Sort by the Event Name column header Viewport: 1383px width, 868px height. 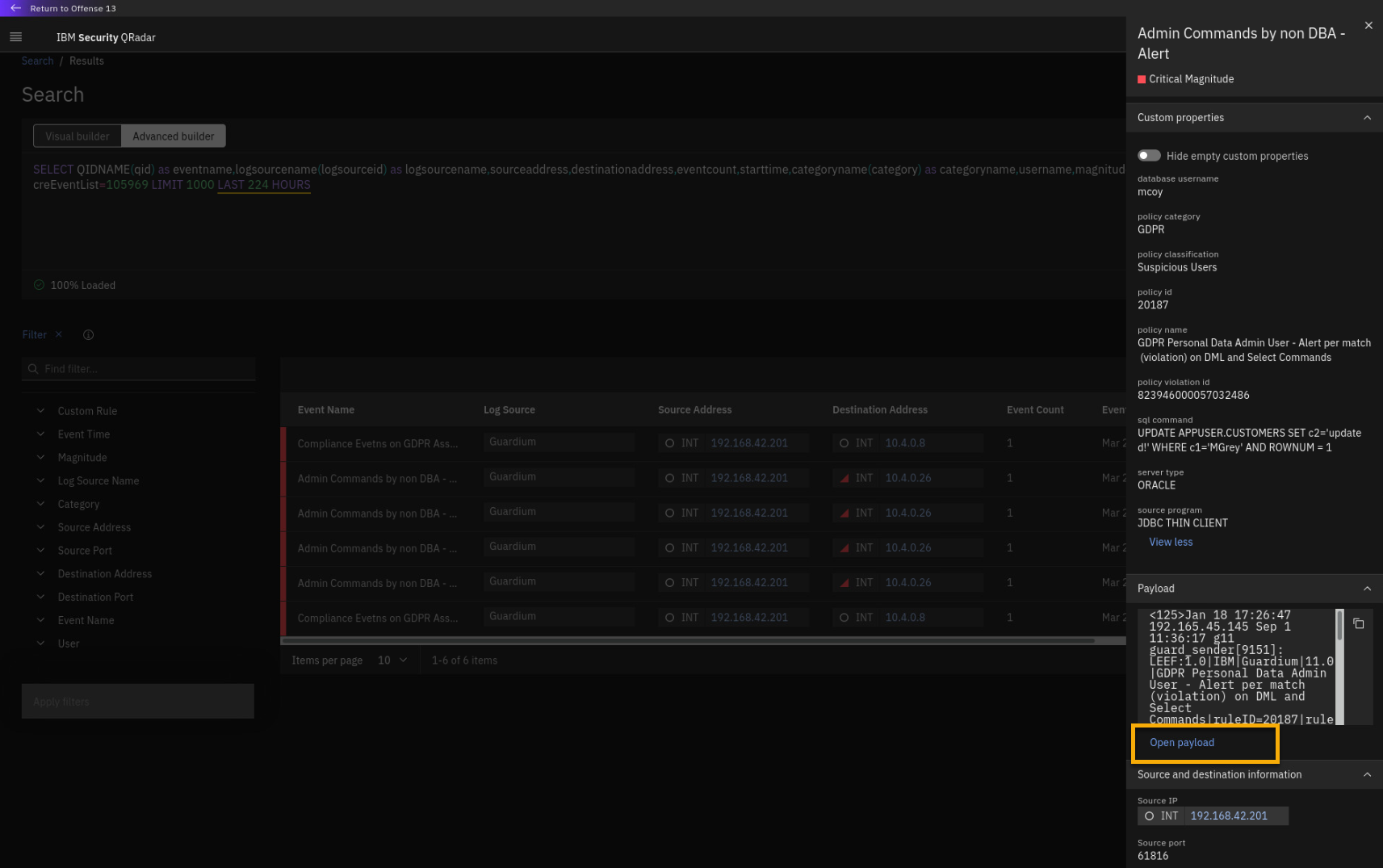(x=326, y=410)
